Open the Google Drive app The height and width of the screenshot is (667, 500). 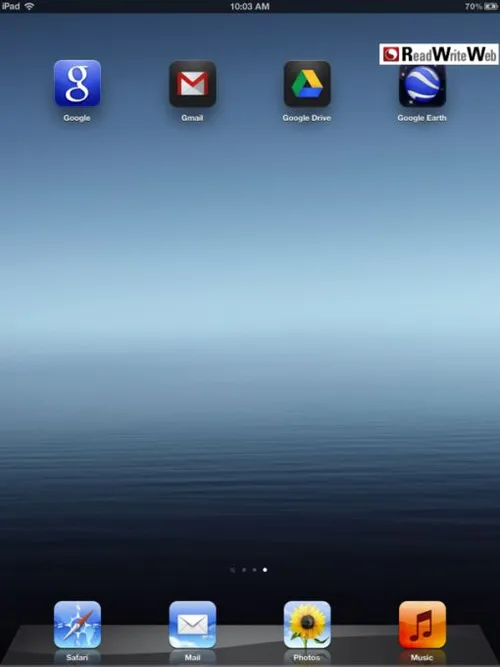307,83
